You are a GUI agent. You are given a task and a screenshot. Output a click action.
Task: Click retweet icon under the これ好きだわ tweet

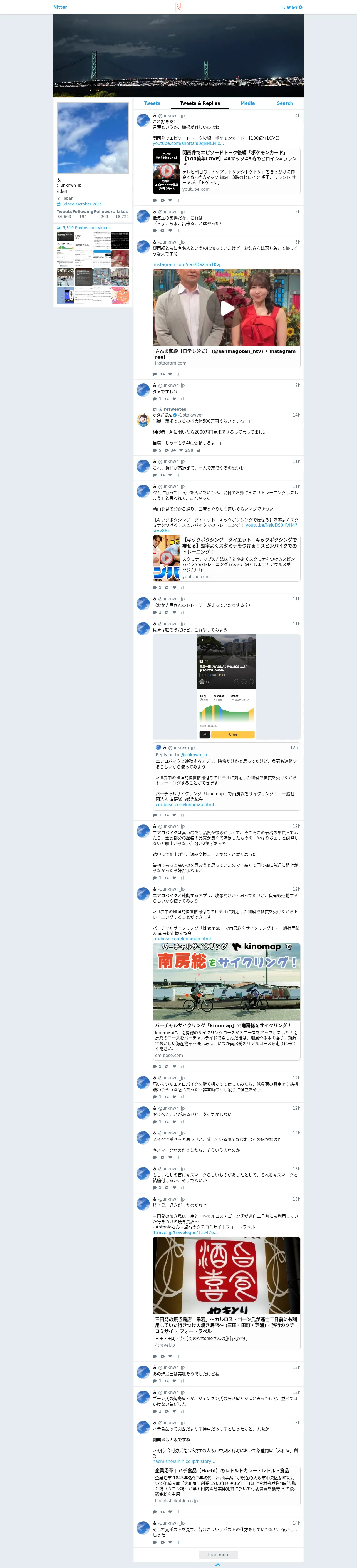click(162, 200)
